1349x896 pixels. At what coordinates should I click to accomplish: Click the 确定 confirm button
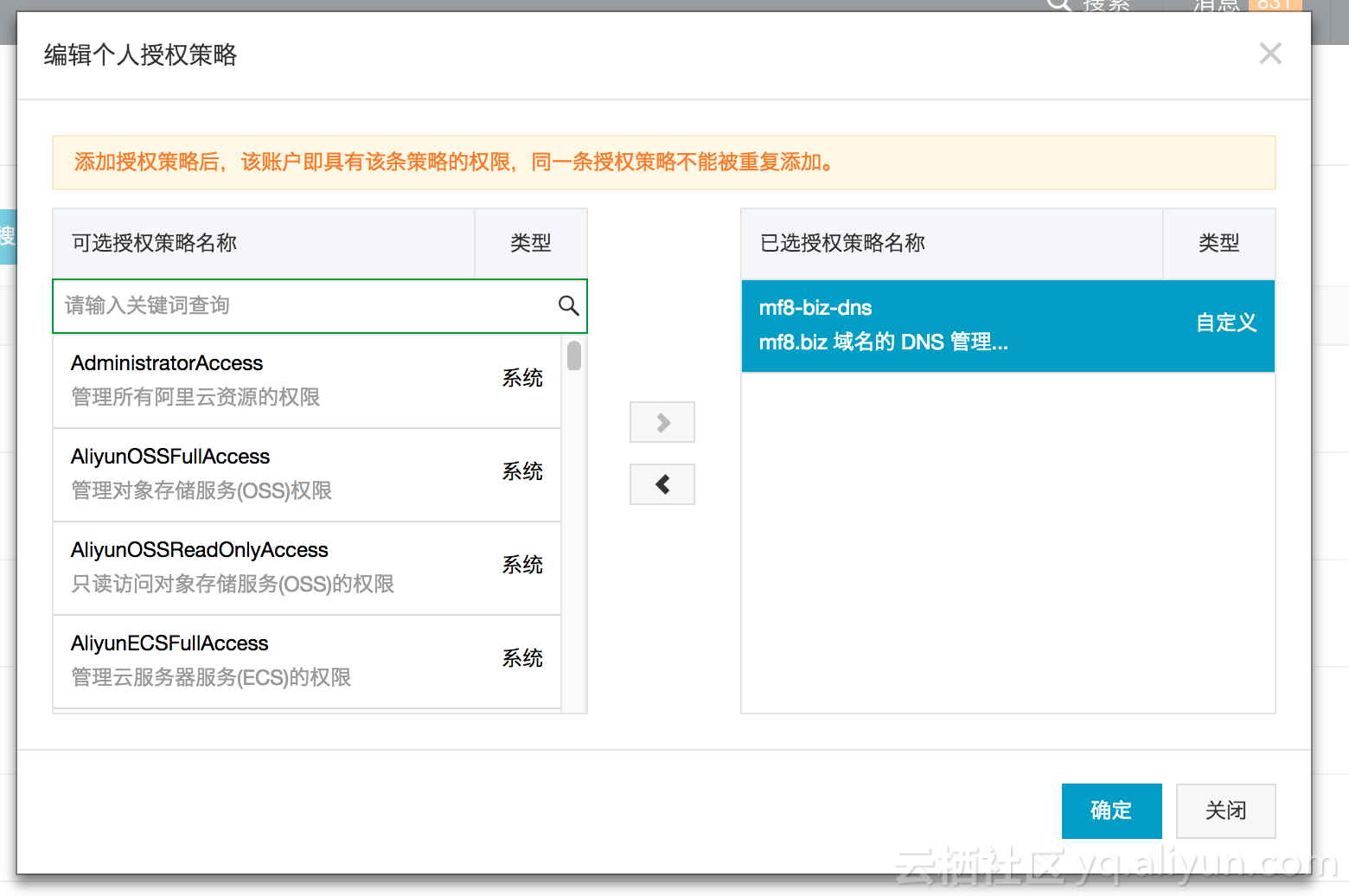1111,810
